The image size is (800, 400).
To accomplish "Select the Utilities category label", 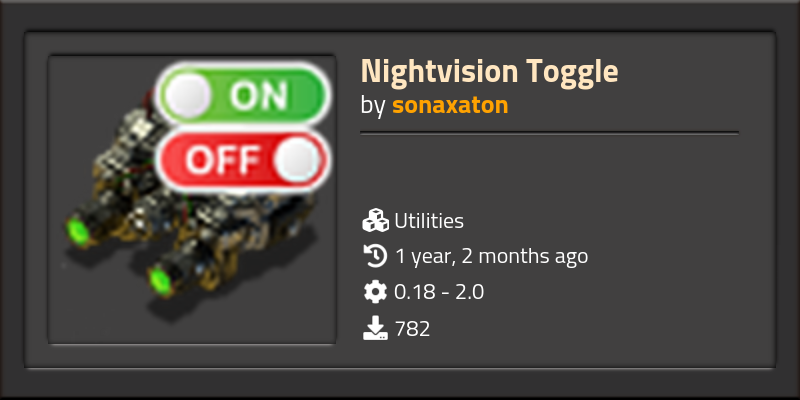I will pos(429,221).
